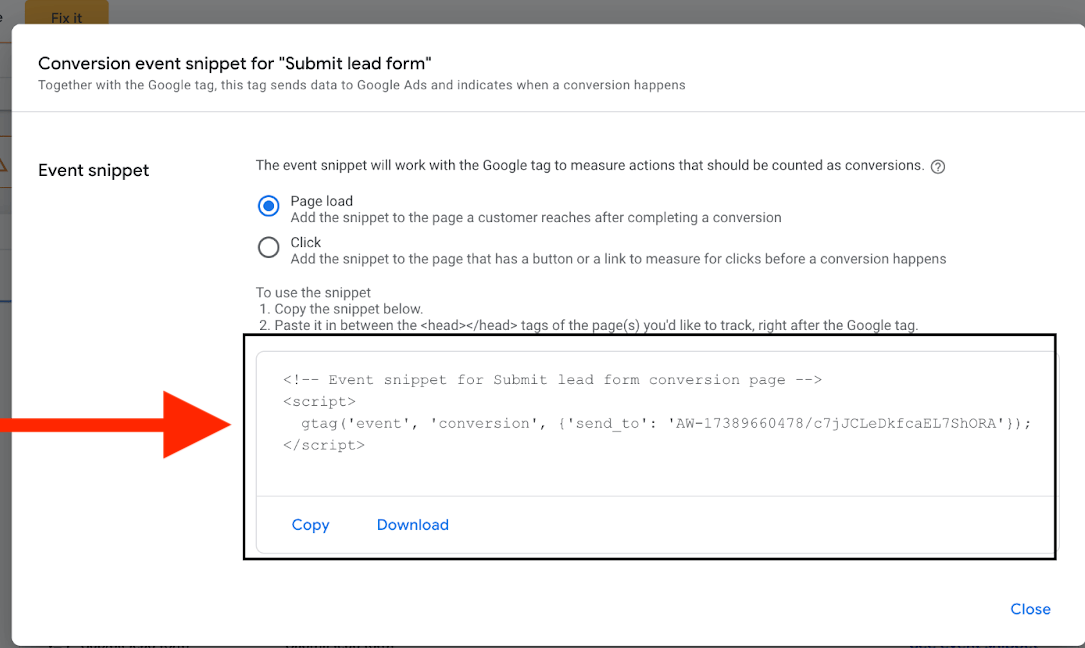Click the closing </script> tag line
The width and height of the screenshot is (1085, 648).
(x=323, y=445)
